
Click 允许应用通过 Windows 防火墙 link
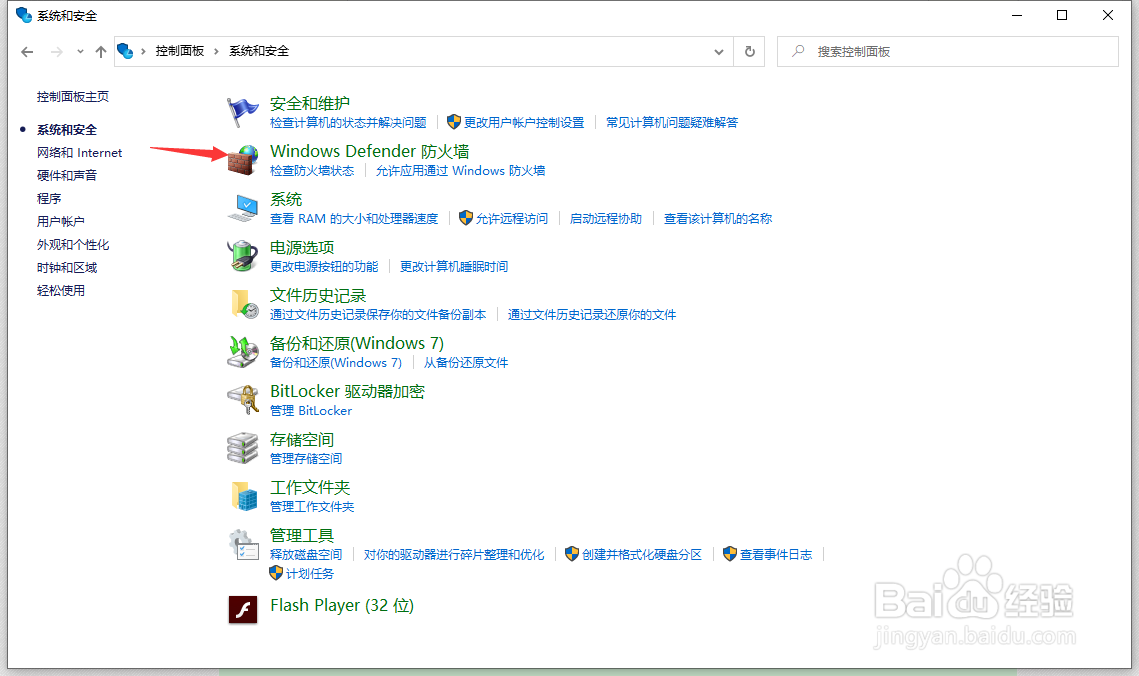[x=460, y=171]
